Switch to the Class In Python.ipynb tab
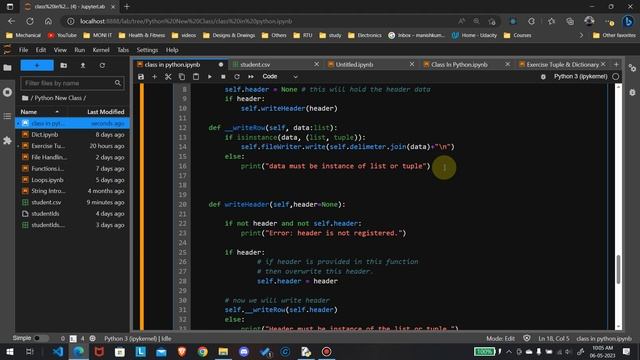This screenshot has height=360, width=640. click(x=459, y=64)
